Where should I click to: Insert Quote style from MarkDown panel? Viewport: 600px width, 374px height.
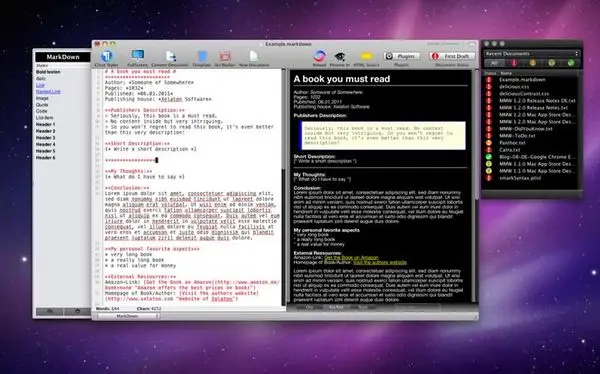(42, 105)
